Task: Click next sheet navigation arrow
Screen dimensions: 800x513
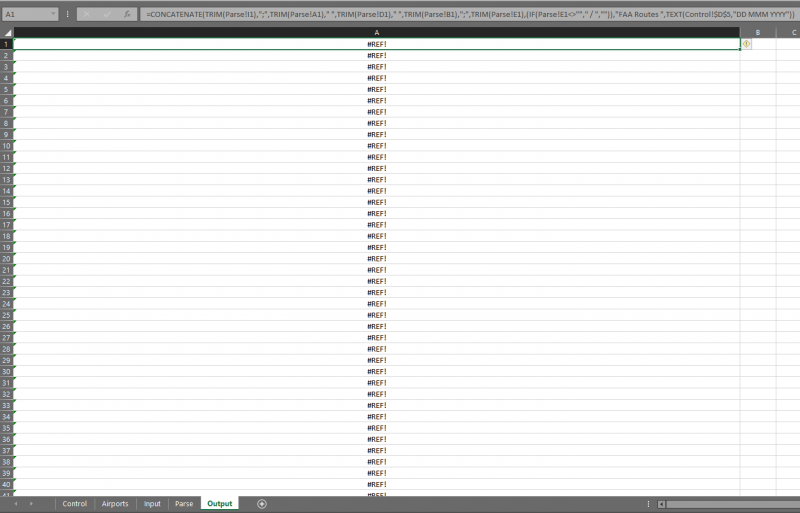Action: click(31, 504)
